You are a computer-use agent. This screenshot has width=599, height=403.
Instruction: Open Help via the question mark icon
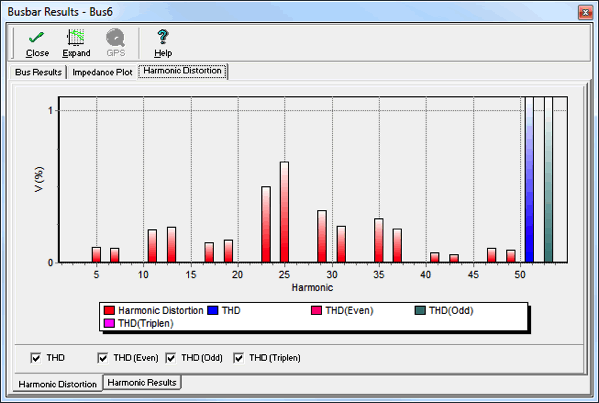point(163,37)
